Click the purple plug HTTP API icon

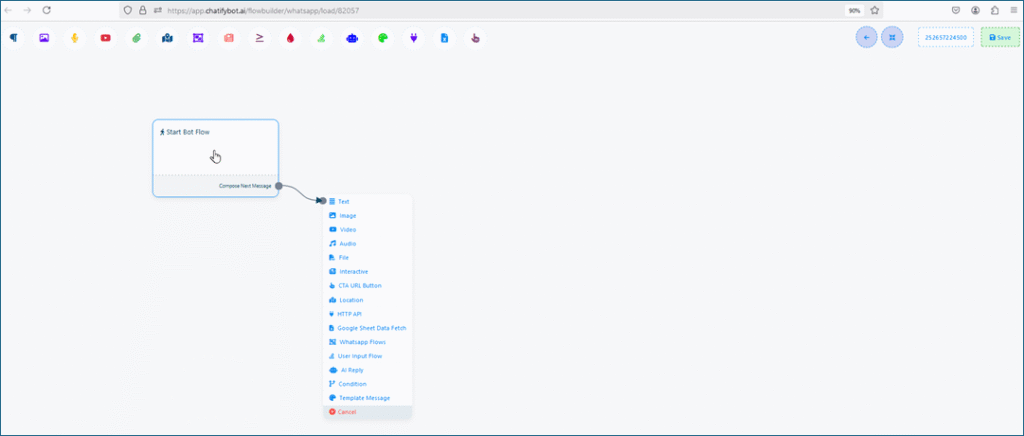(x=412, y=38)
